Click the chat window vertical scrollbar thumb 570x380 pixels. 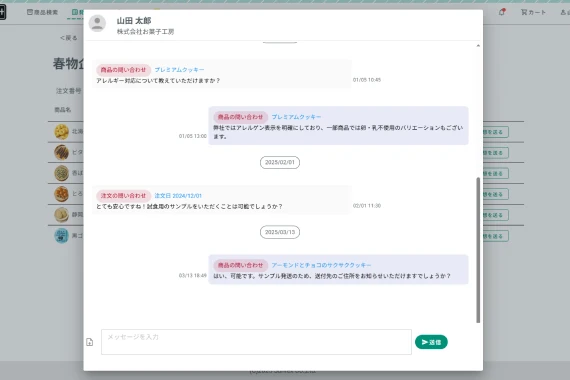pyautogui.click(x=478, y=250)
